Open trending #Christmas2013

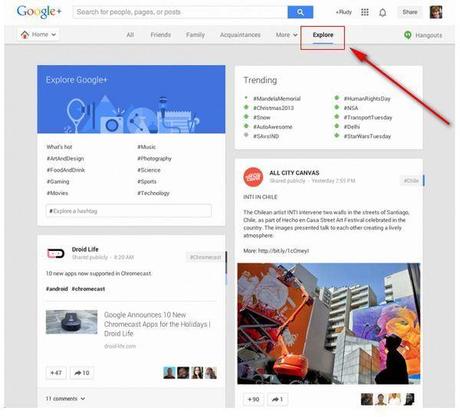[273, 108]
